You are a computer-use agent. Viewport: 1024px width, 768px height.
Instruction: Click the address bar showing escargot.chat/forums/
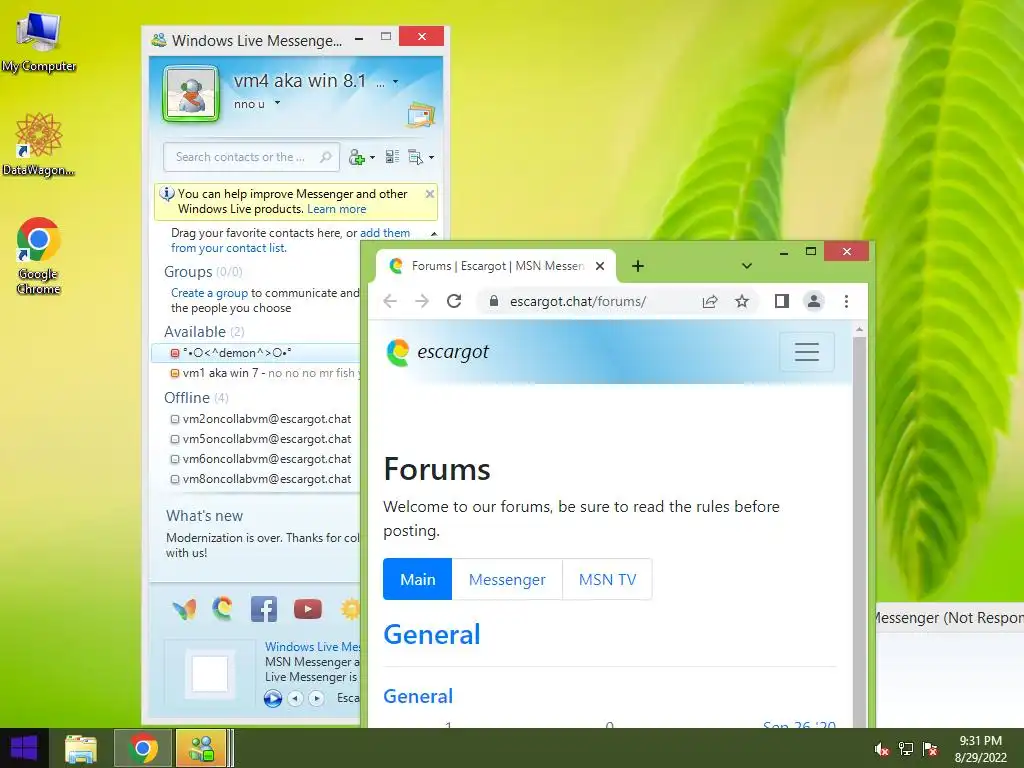coord(578,301)
